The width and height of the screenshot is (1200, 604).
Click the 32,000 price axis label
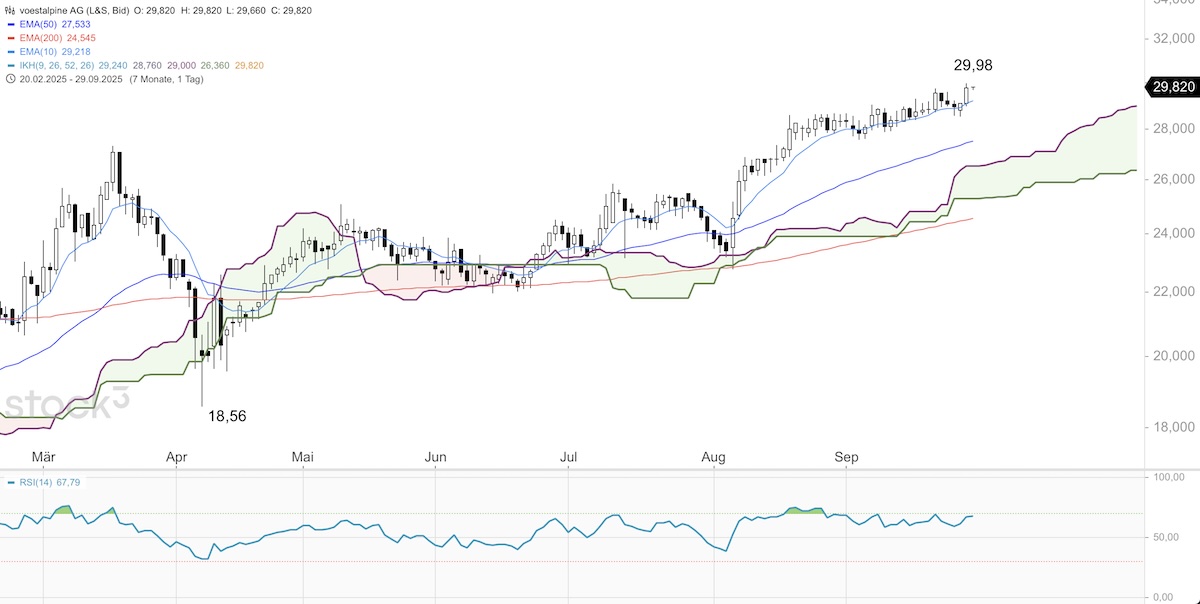coord(1175,38)
